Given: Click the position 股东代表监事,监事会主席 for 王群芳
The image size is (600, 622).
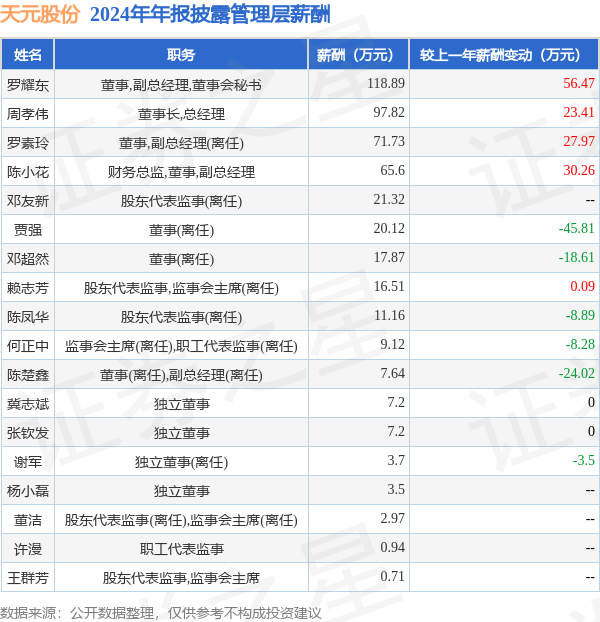Looking at the screenshot, I should pyautogui.click(x=181, y=578).
